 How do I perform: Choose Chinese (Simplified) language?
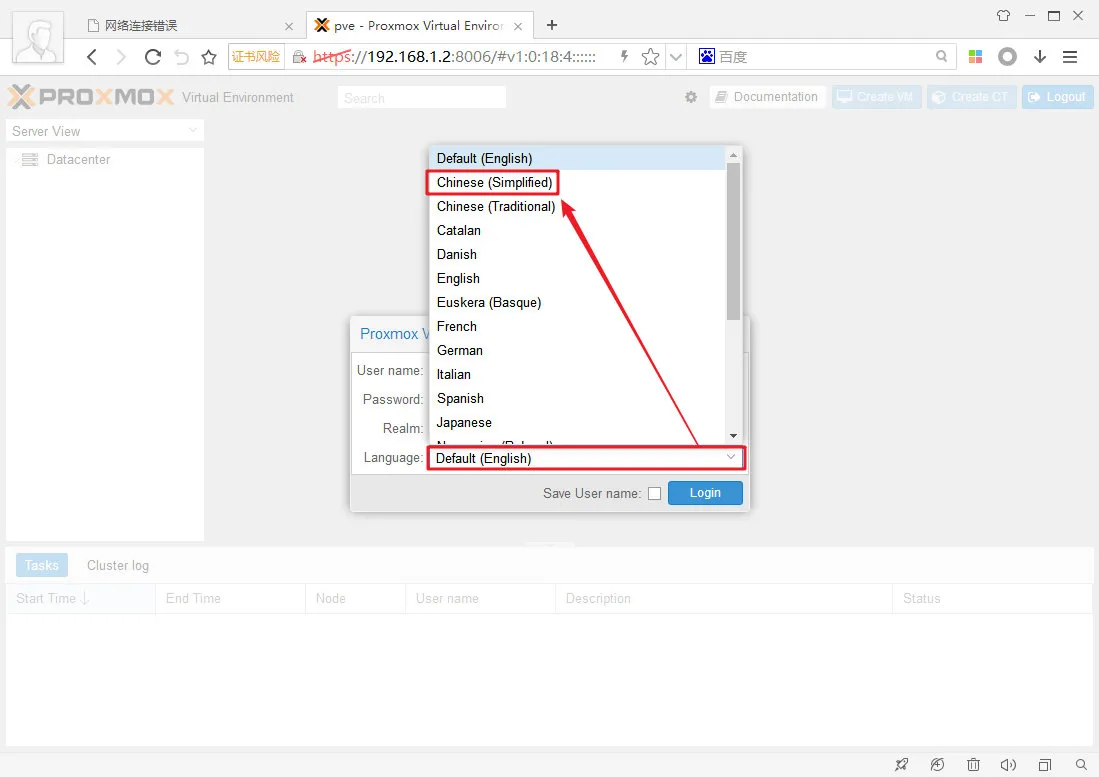(577, 182)
